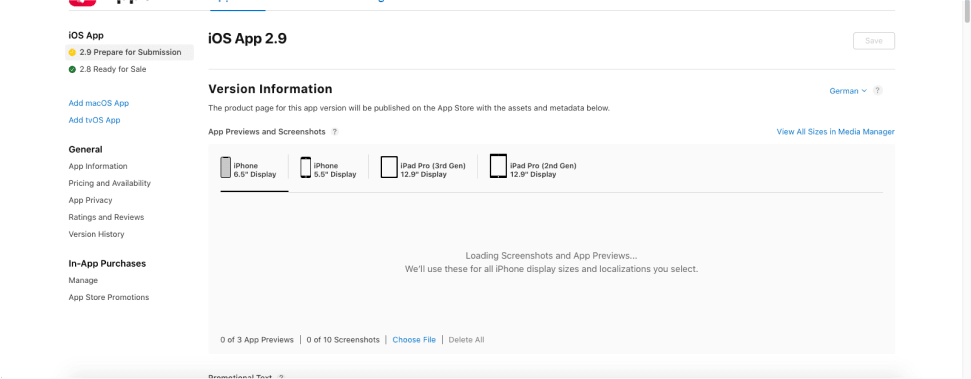Click '0 of 10 Screenshots' text
This screenshot has width=971, height=379.
click(343, 340)
